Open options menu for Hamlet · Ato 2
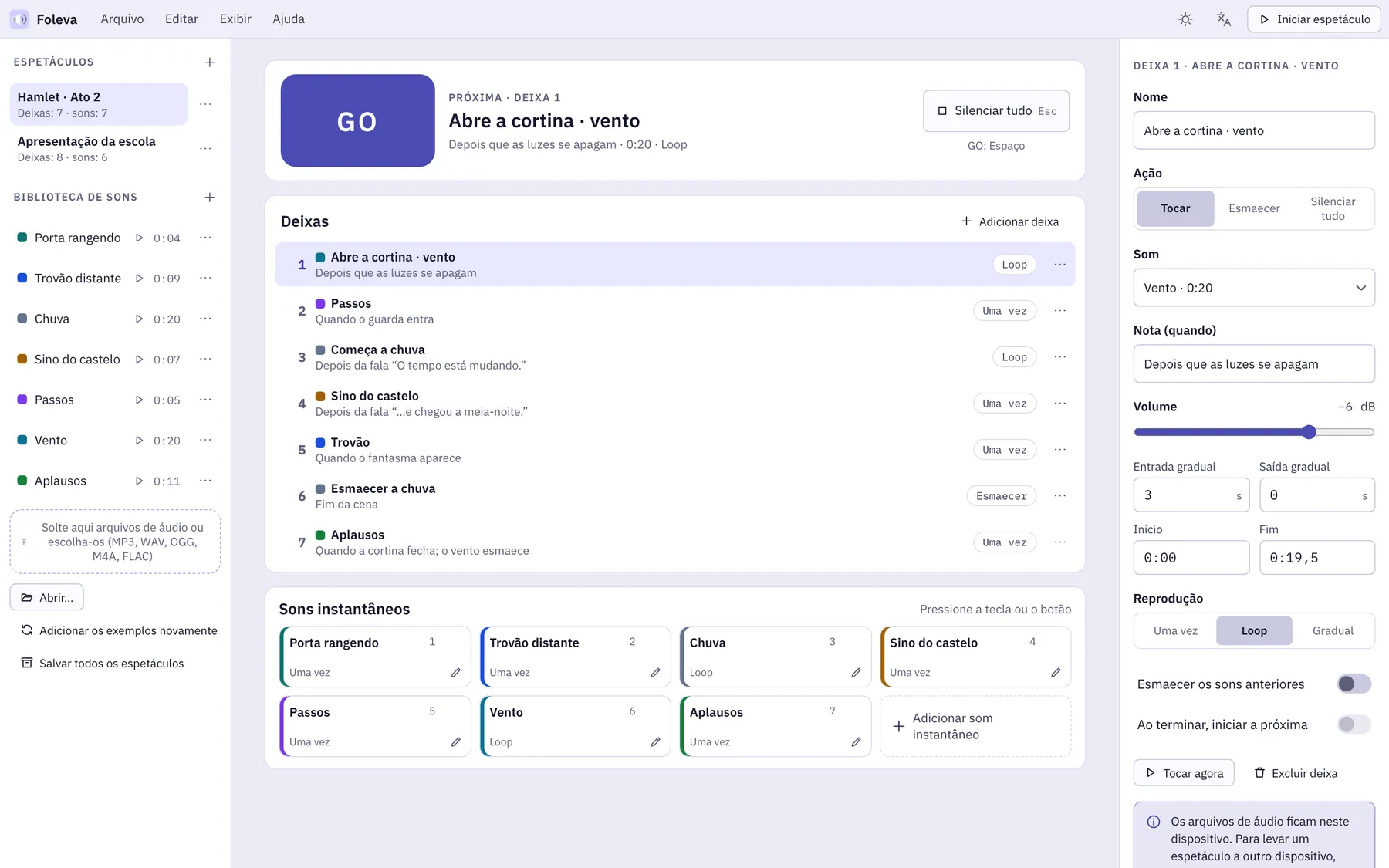The image size is (1389, 868). click(x=205, y=104)
